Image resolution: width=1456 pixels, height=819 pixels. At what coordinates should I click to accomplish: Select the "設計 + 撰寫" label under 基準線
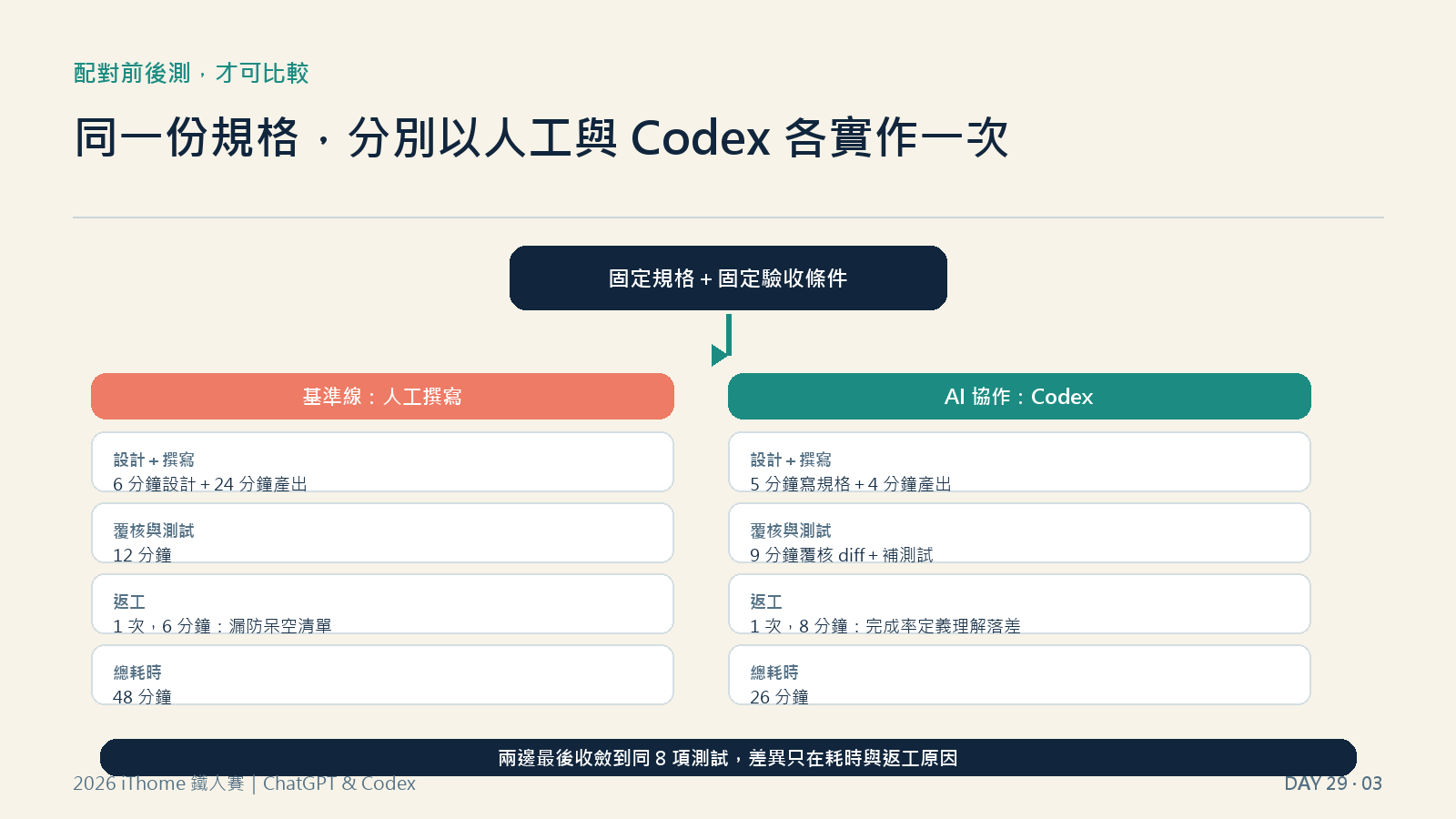[x=154, y=460]
